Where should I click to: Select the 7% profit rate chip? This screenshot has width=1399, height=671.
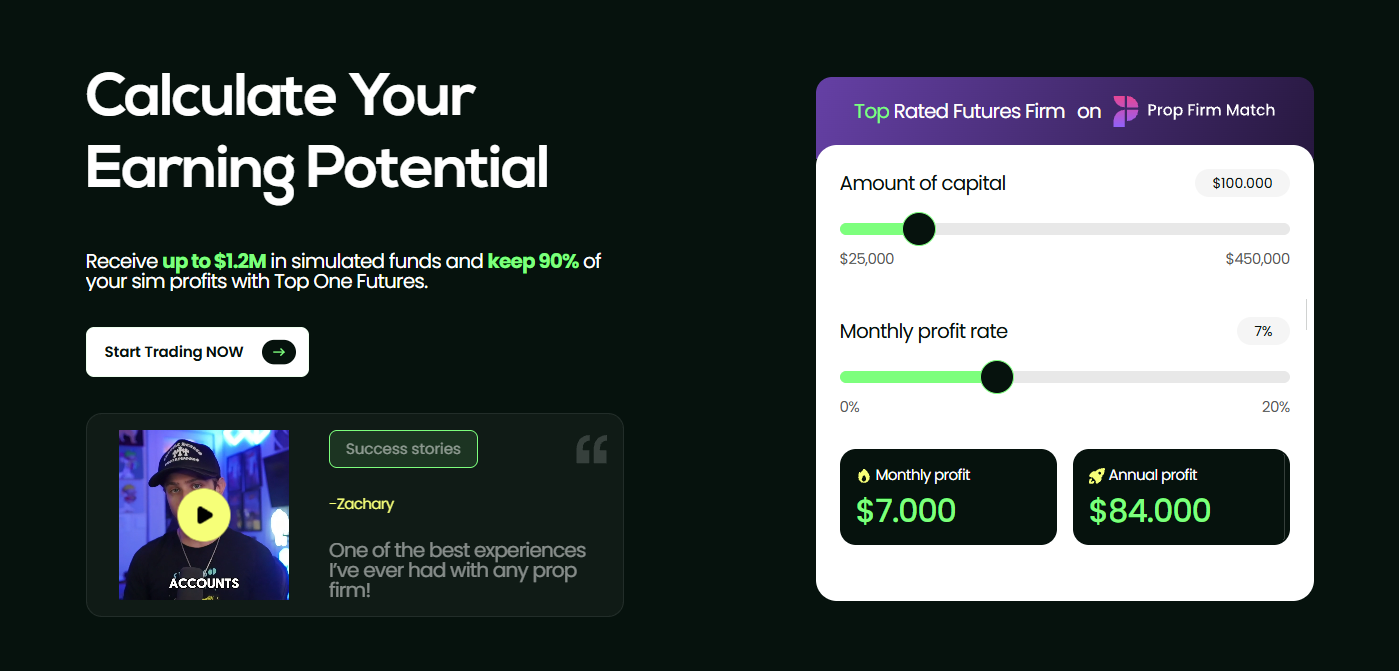coord(1263,331)
